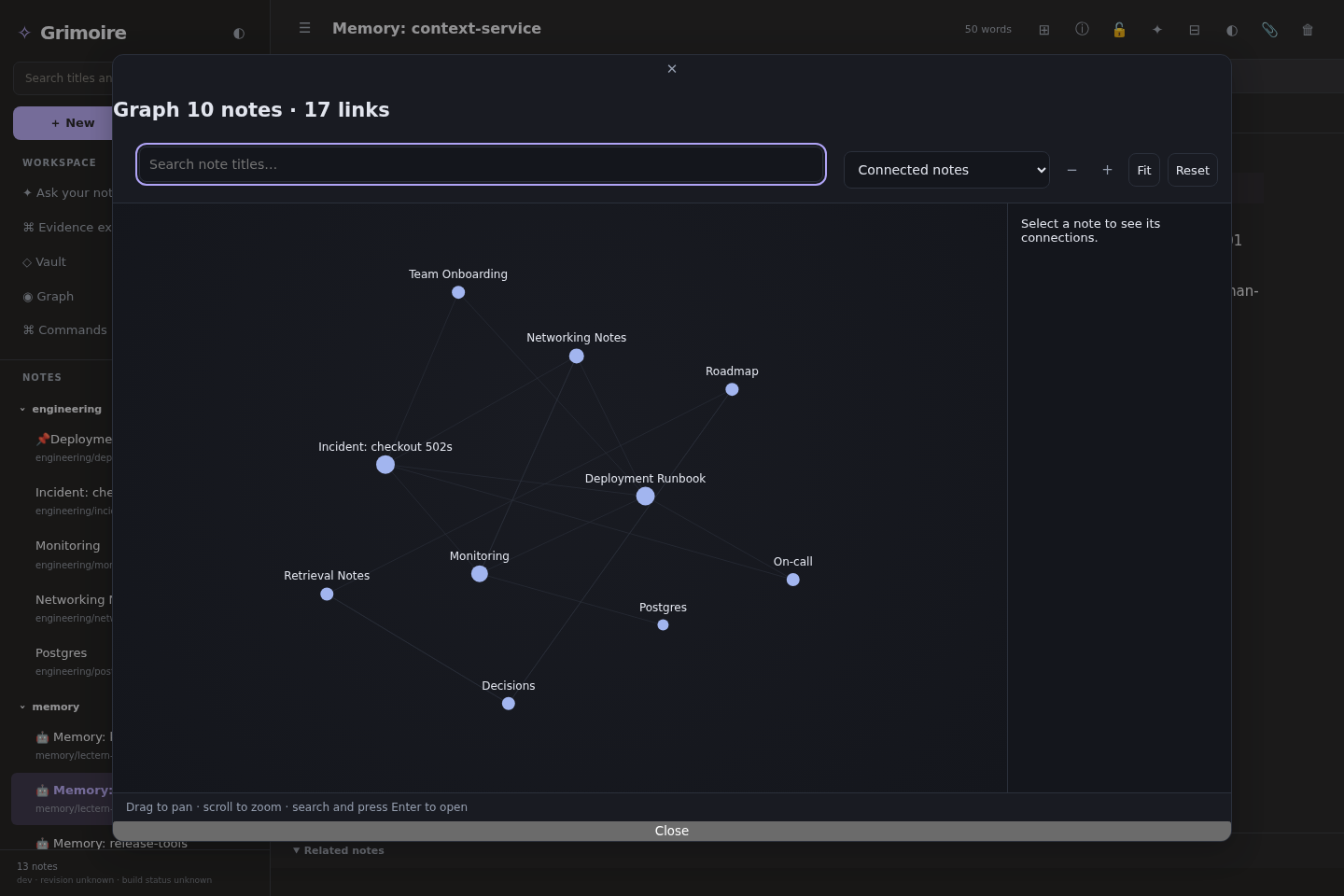Open the Connected notes filter dropdown

[x=946, y=170]
